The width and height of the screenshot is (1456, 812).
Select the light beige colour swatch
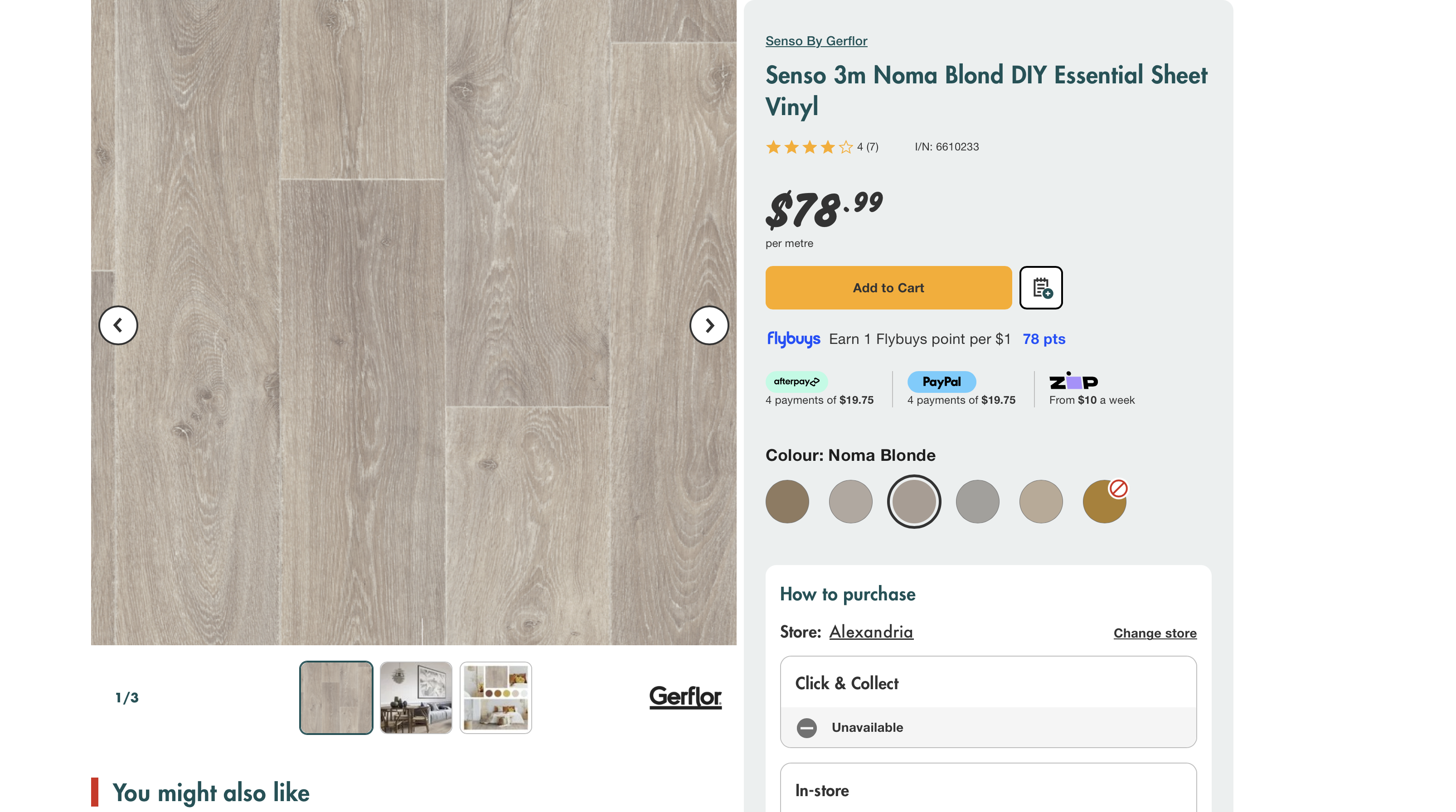point(1041,502)
